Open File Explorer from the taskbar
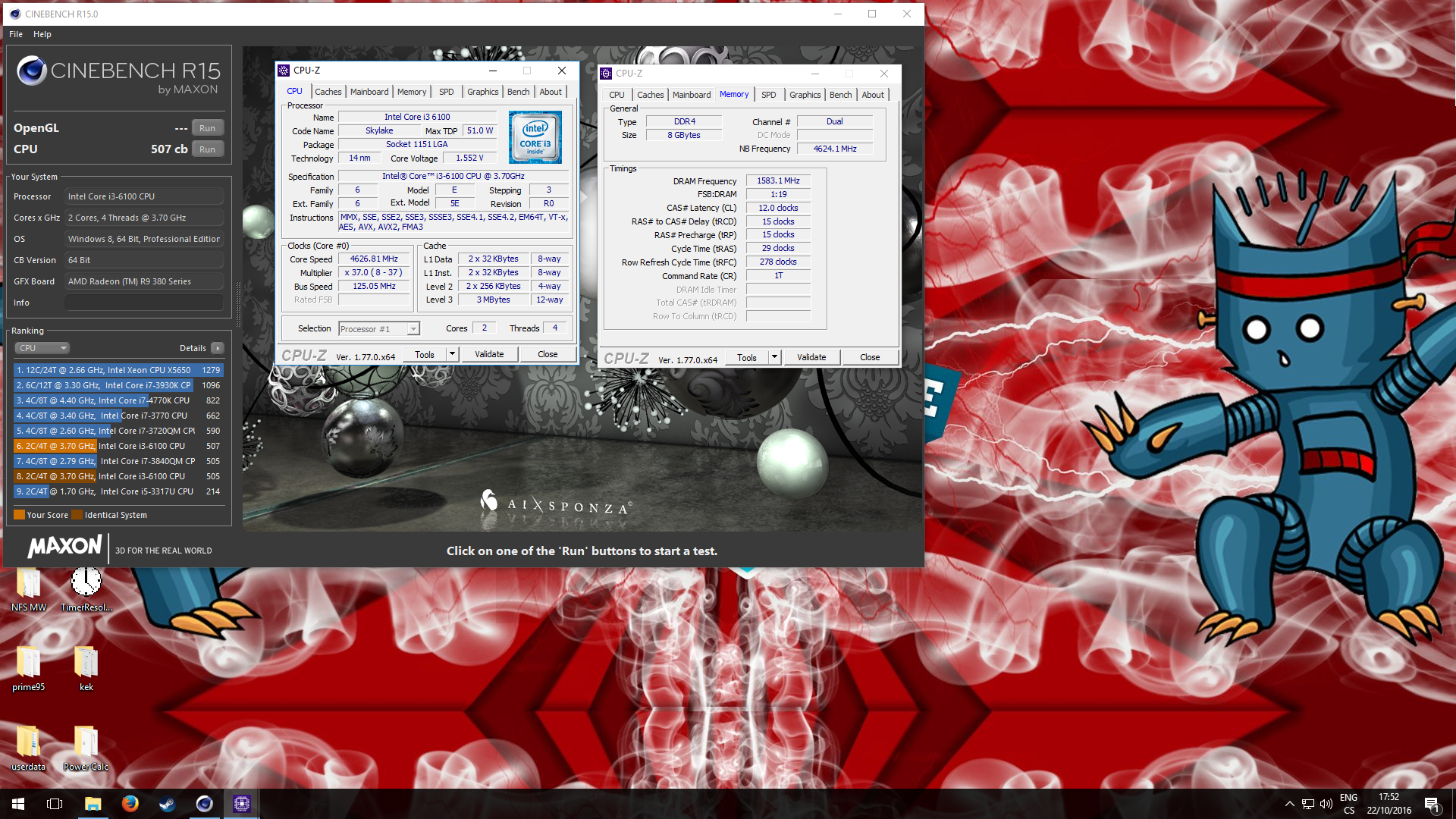 (x=93, y=804)
